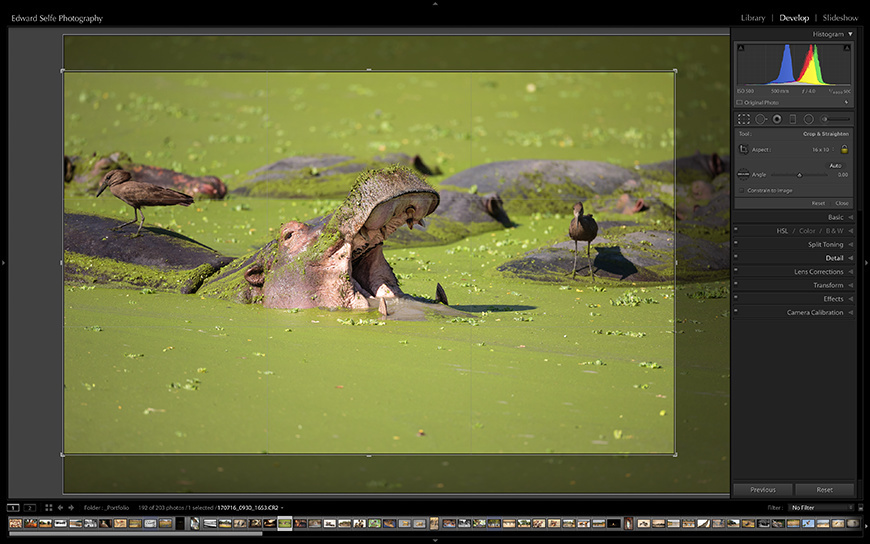Toggle the Detail panel switch

pos(736,256)
